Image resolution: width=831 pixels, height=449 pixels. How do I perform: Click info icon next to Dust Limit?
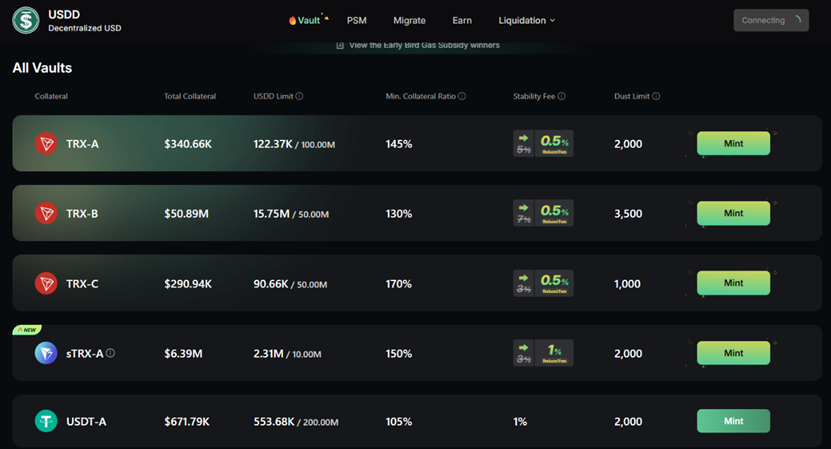tap(656, 97)
